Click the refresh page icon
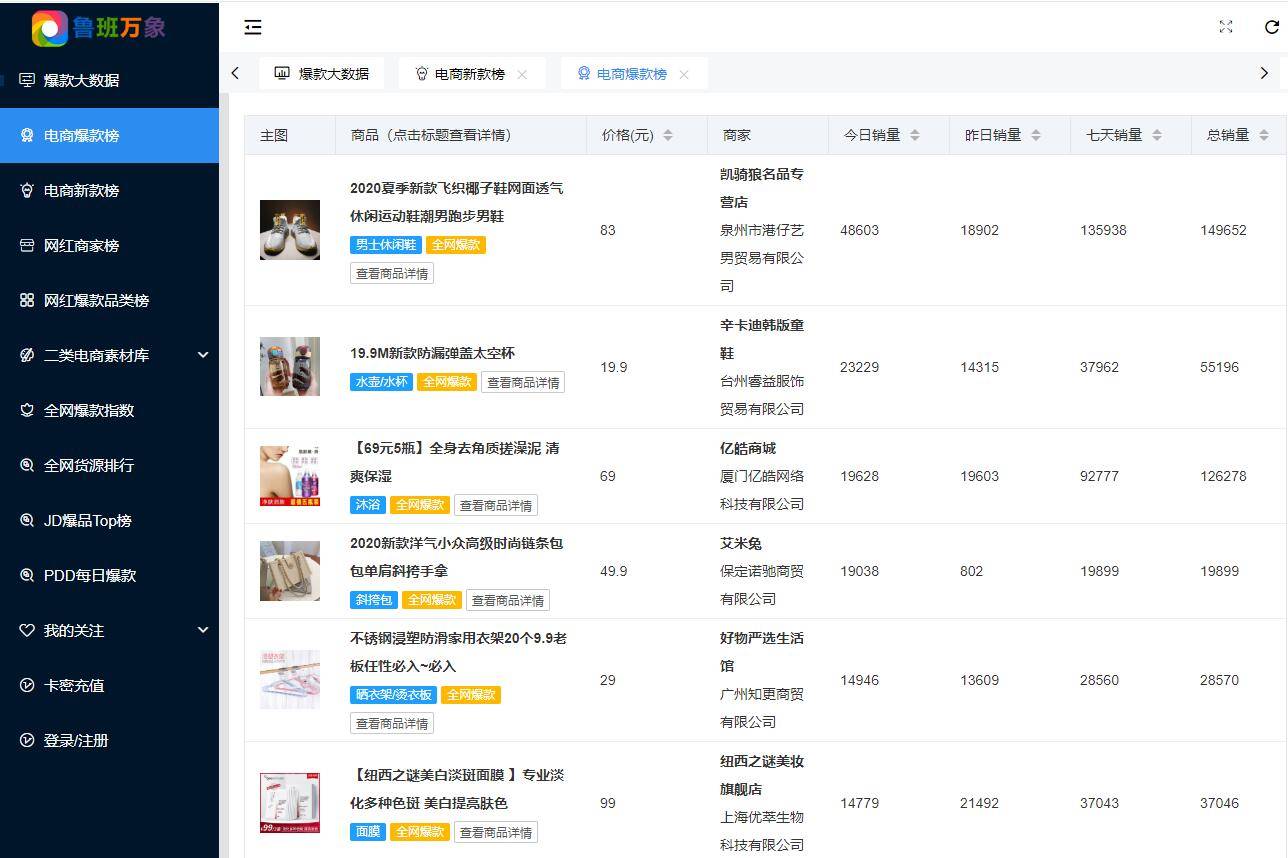Viewport: 1288px width, 858px height. [x=1272, y=27]
